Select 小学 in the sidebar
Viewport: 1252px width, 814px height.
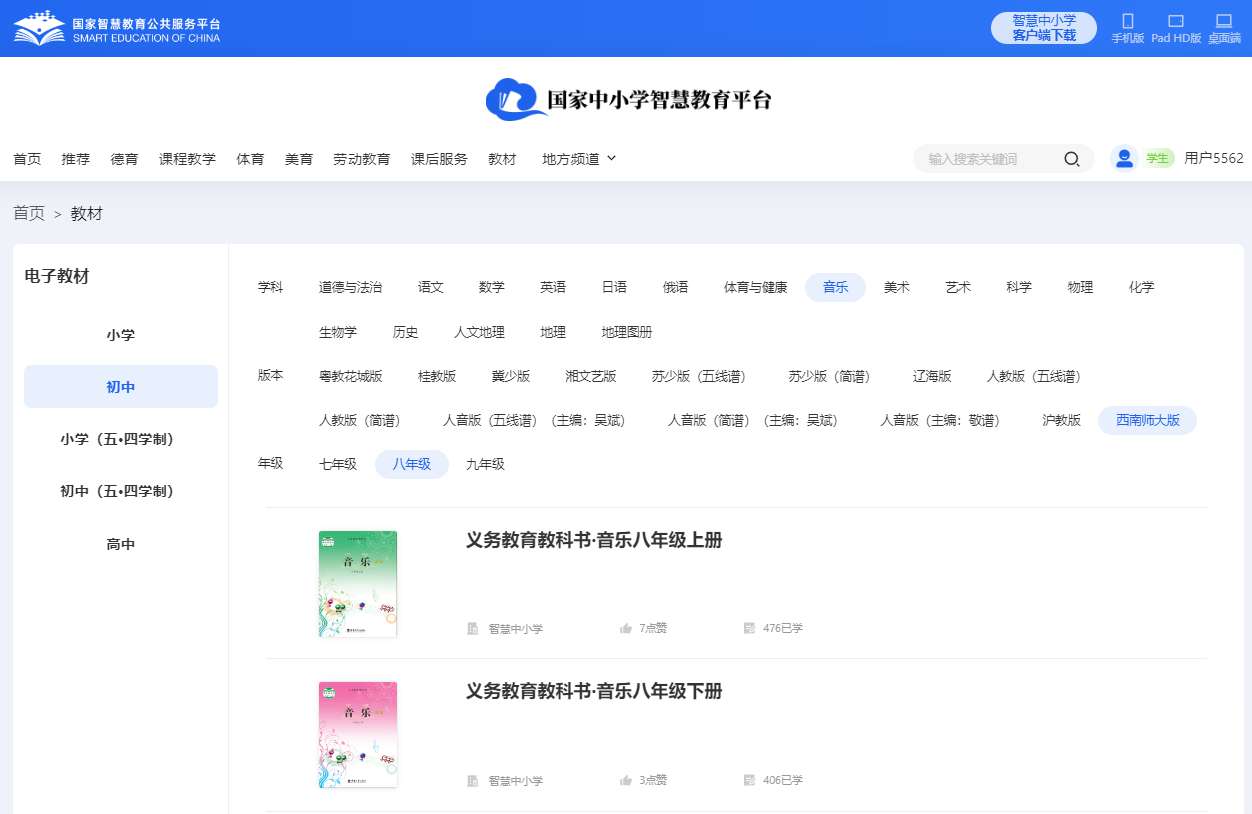pyautogui.click(x=121, y=335)
